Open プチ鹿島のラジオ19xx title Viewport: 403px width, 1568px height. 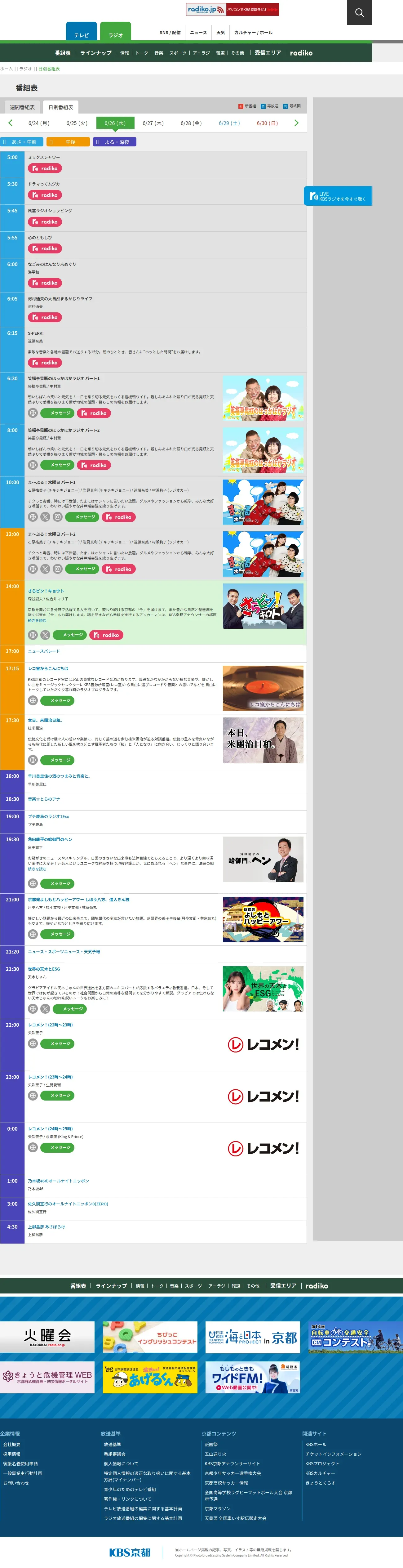(x=49, y=817)
